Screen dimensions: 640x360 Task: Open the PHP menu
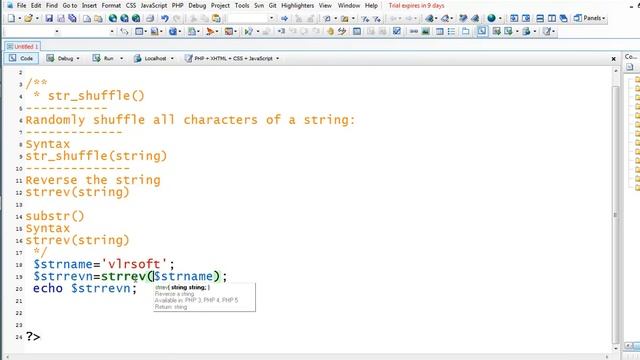click(x=177, y=6)
